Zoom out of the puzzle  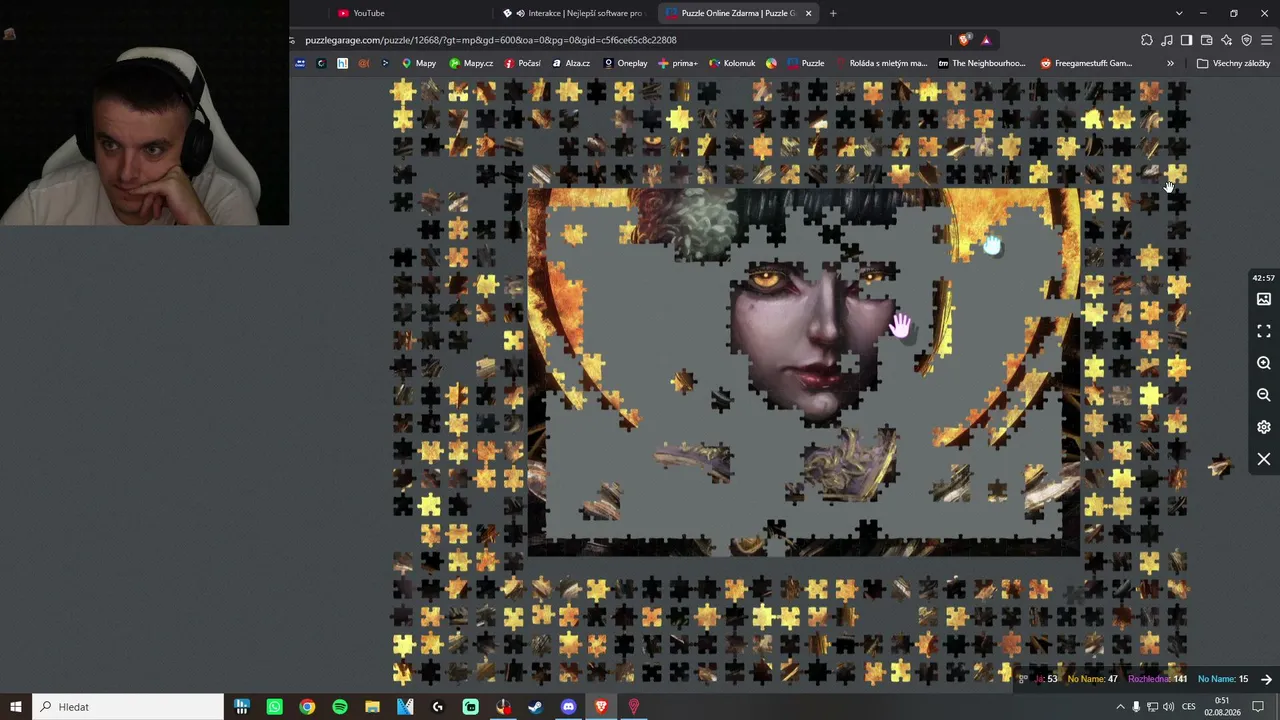1264,395
